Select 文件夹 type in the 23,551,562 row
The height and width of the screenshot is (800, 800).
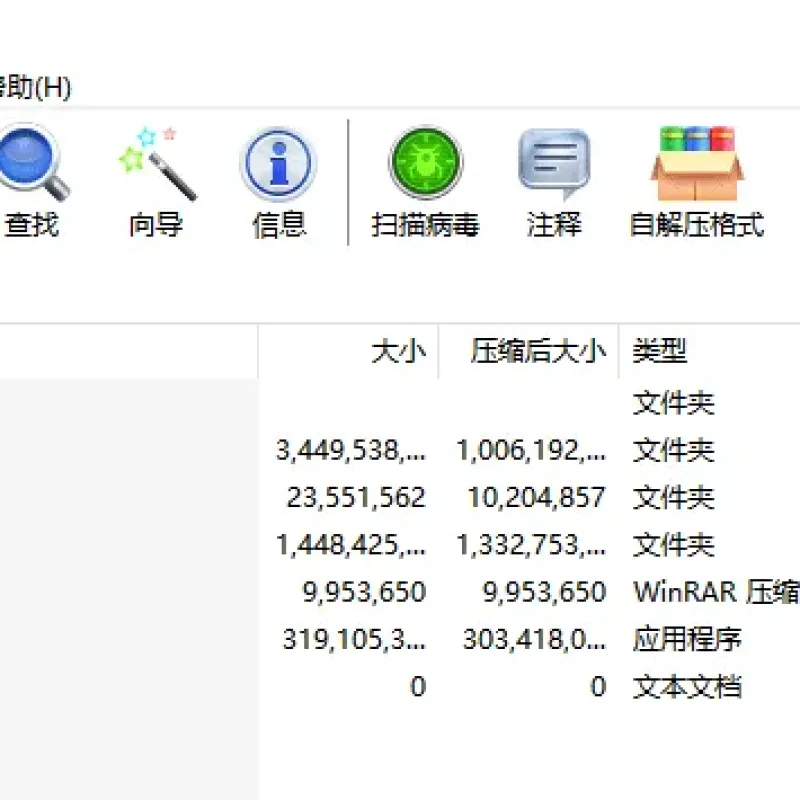(x=673, y=497)
